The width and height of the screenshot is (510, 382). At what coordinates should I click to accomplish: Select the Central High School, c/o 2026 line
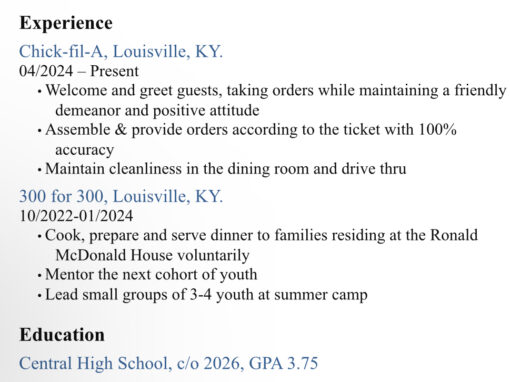[169, 363]
